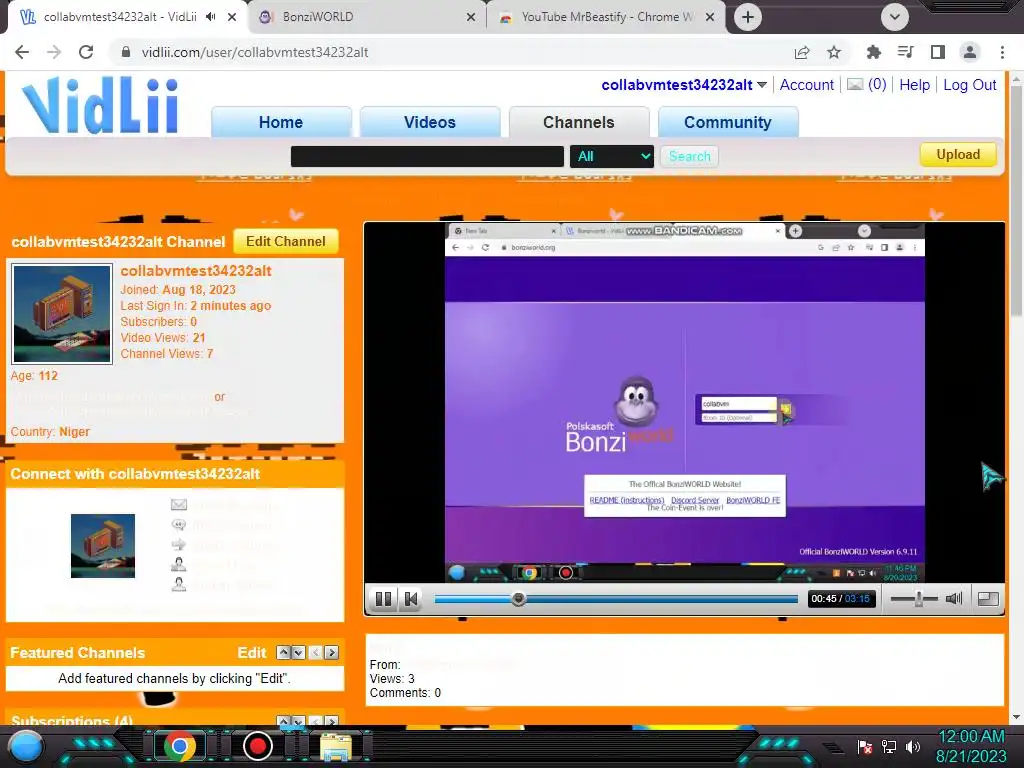Open a new browser tab
This screenshot has width=1024, height=768.
coord(748,17)
